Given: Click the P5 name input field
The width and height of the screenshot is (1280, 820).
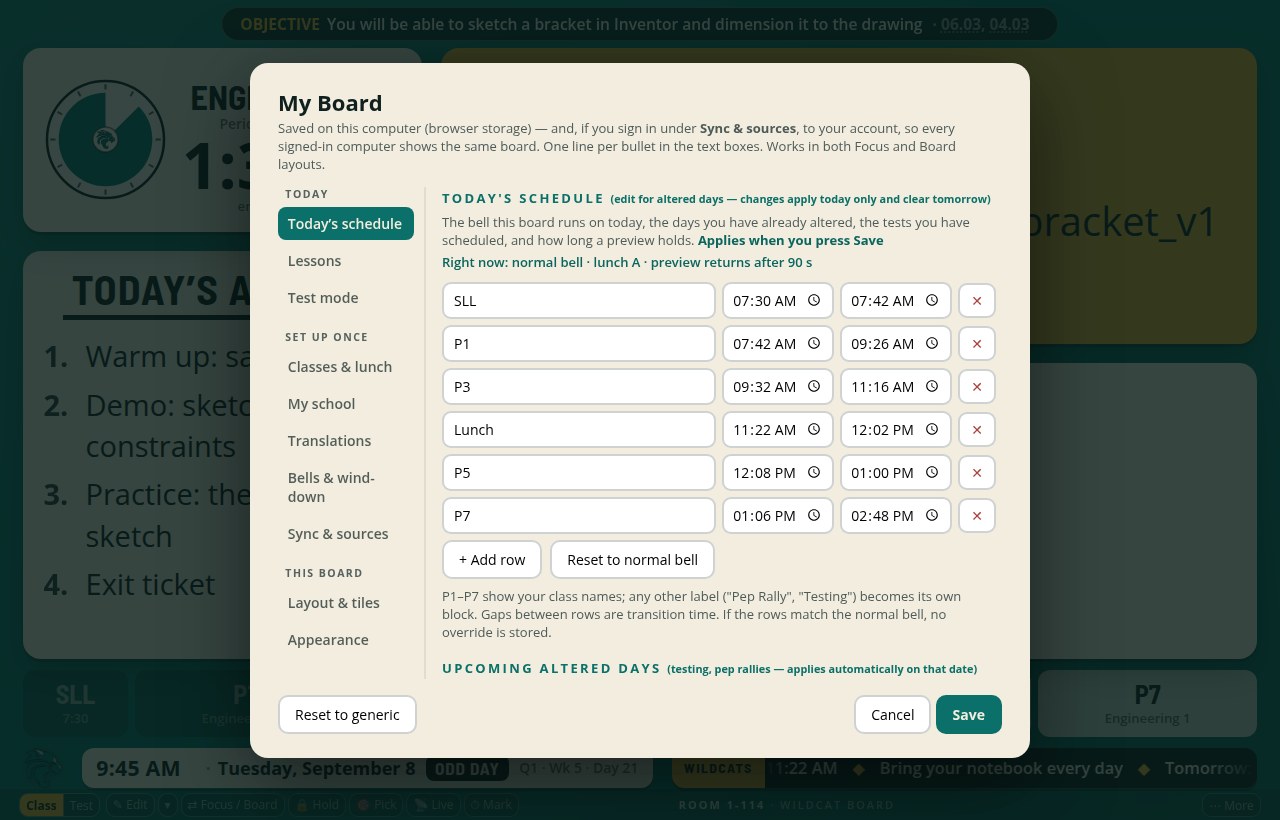Looking at the screenshot, I should (x=579, y=472).
